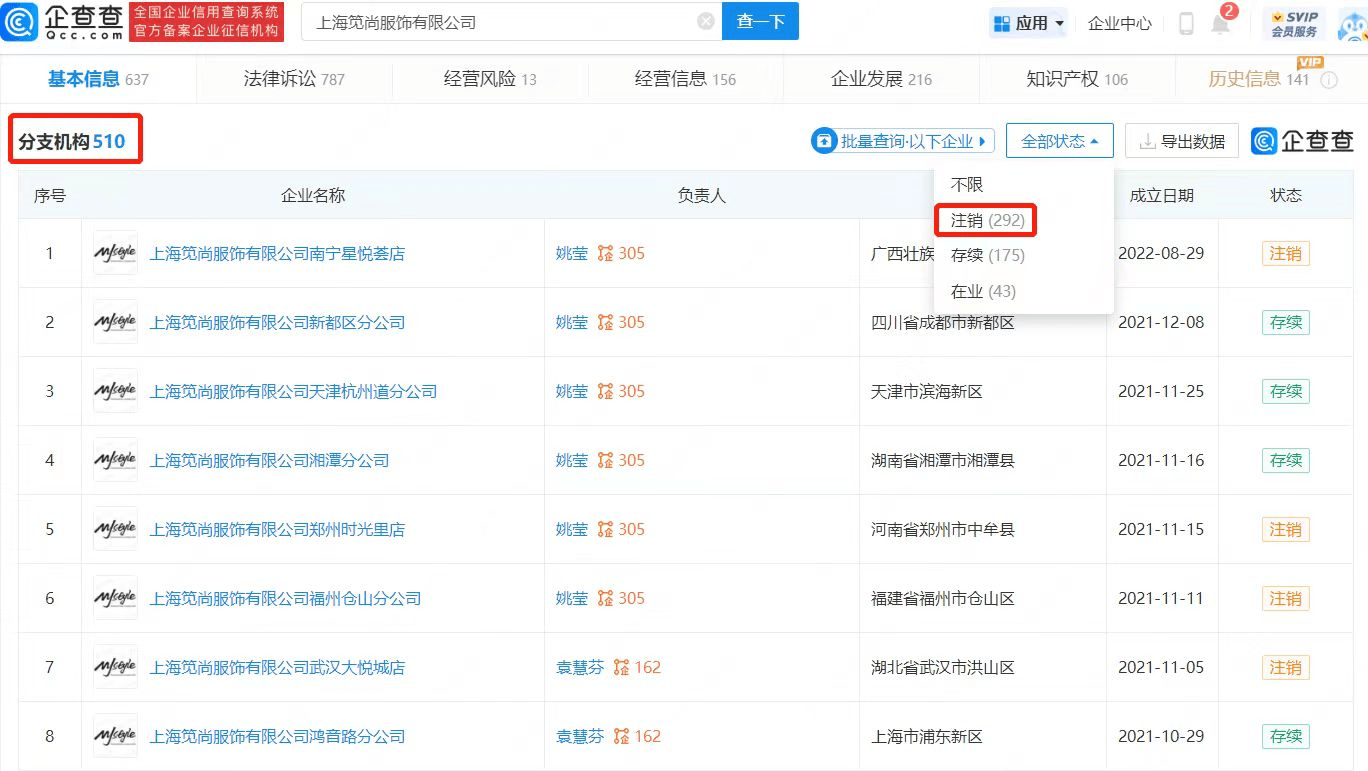This screenshot has width=1368, height=771.
Task: Click 批量查询·以下企业 button
Action: point(902,141)
